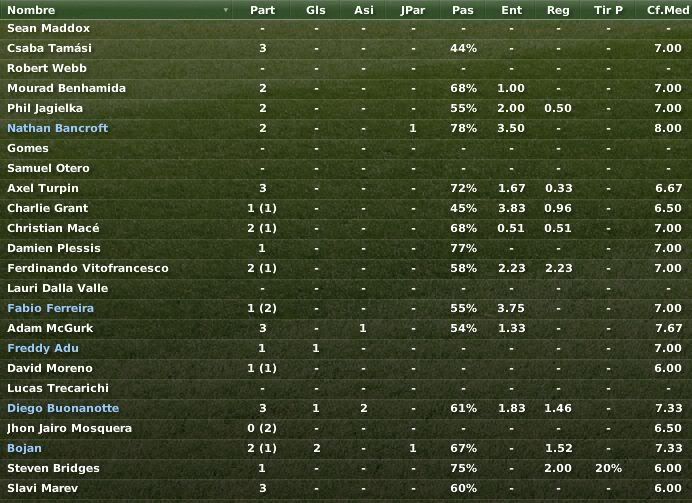This screenshot has height=503, width=692.
Task: Select the Slavi Marev row
Action: click(346, 488)
